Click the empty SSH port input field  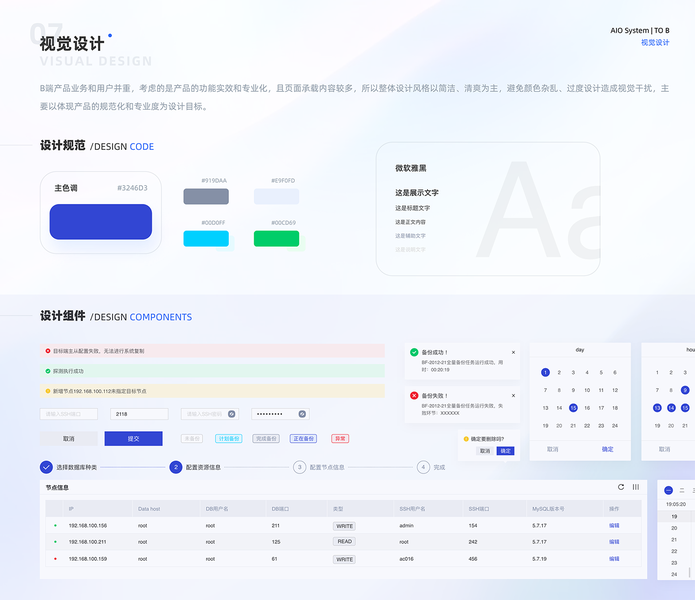pyautogui.click(x=69, y=414)
